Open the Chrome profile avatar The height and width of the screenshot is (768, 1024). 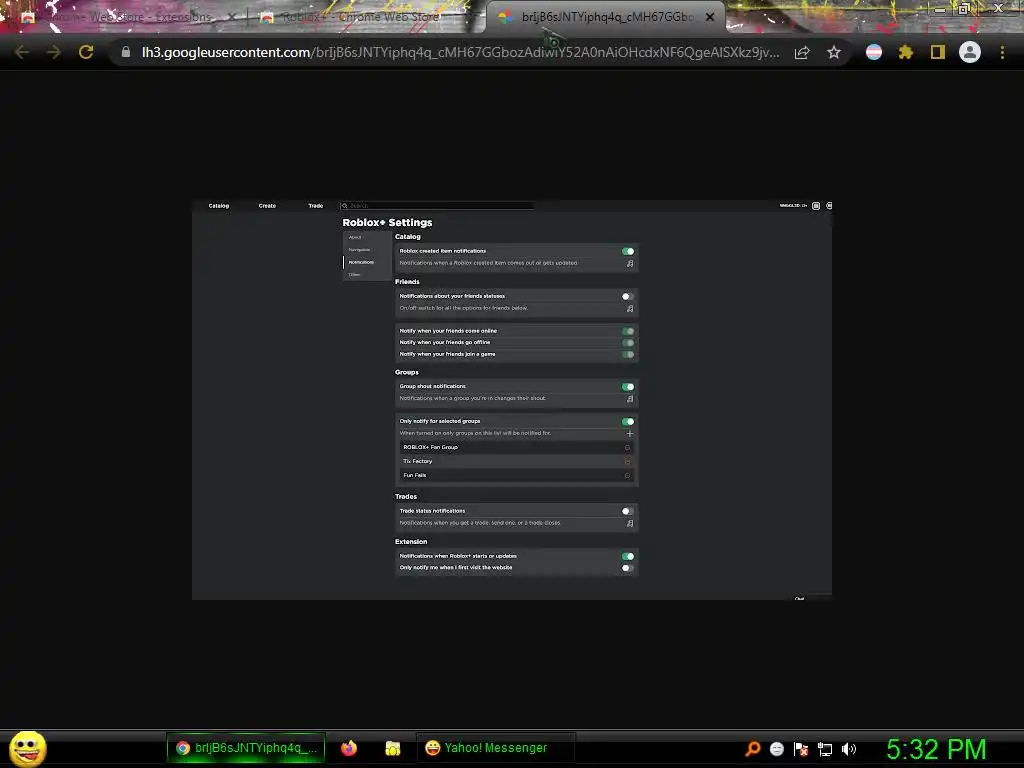click(970, 52)
